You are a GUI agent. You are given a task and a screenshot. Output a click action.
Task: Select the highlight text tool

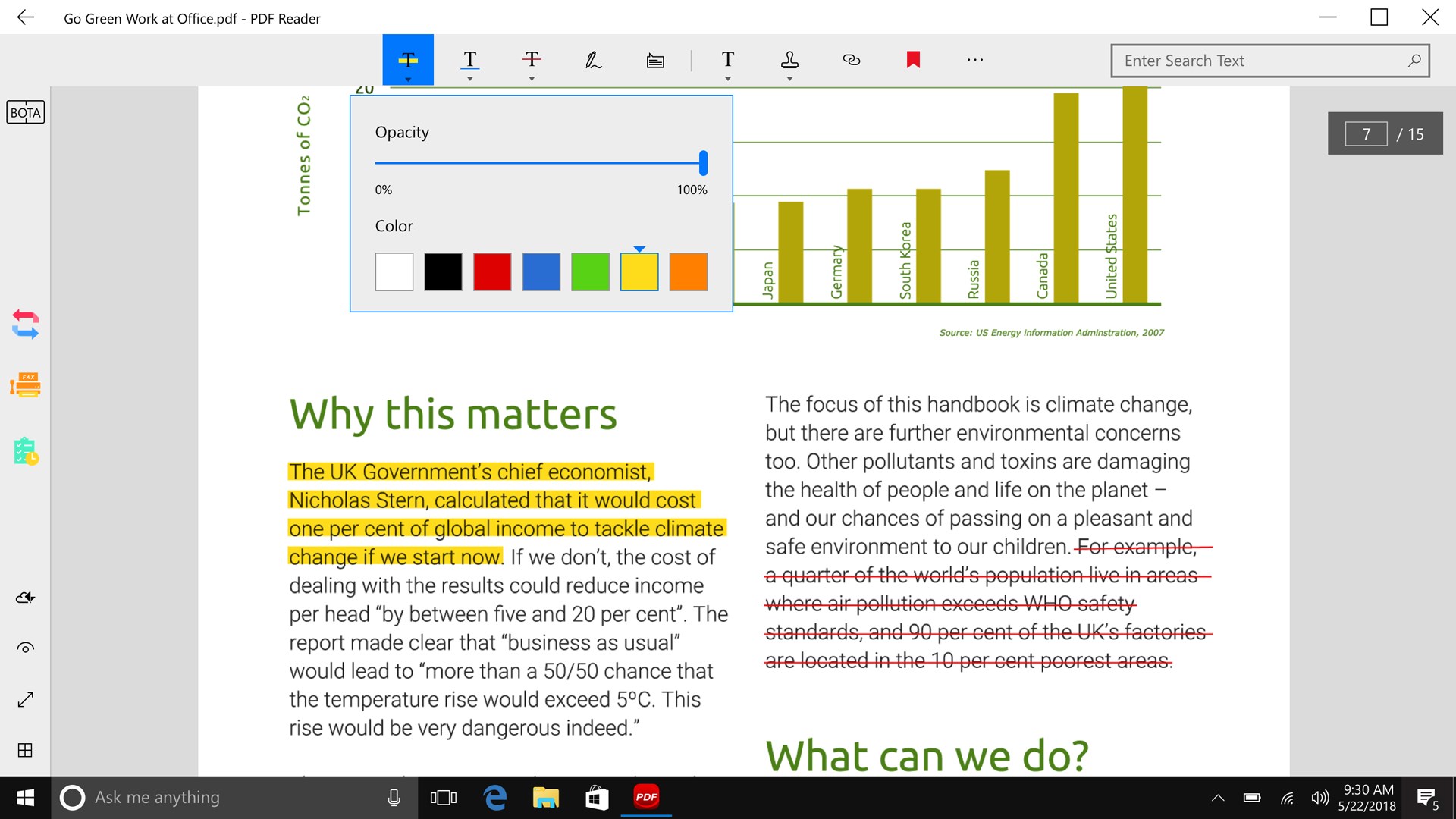pos(407,60)
